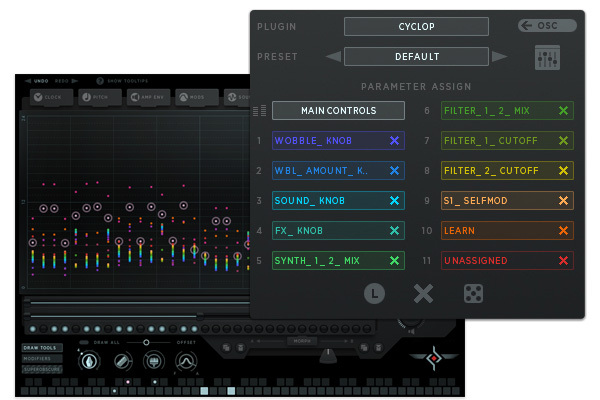Select slot 10 labeled LEARN
Screen dimensions: 600x400
click(507, 230)
